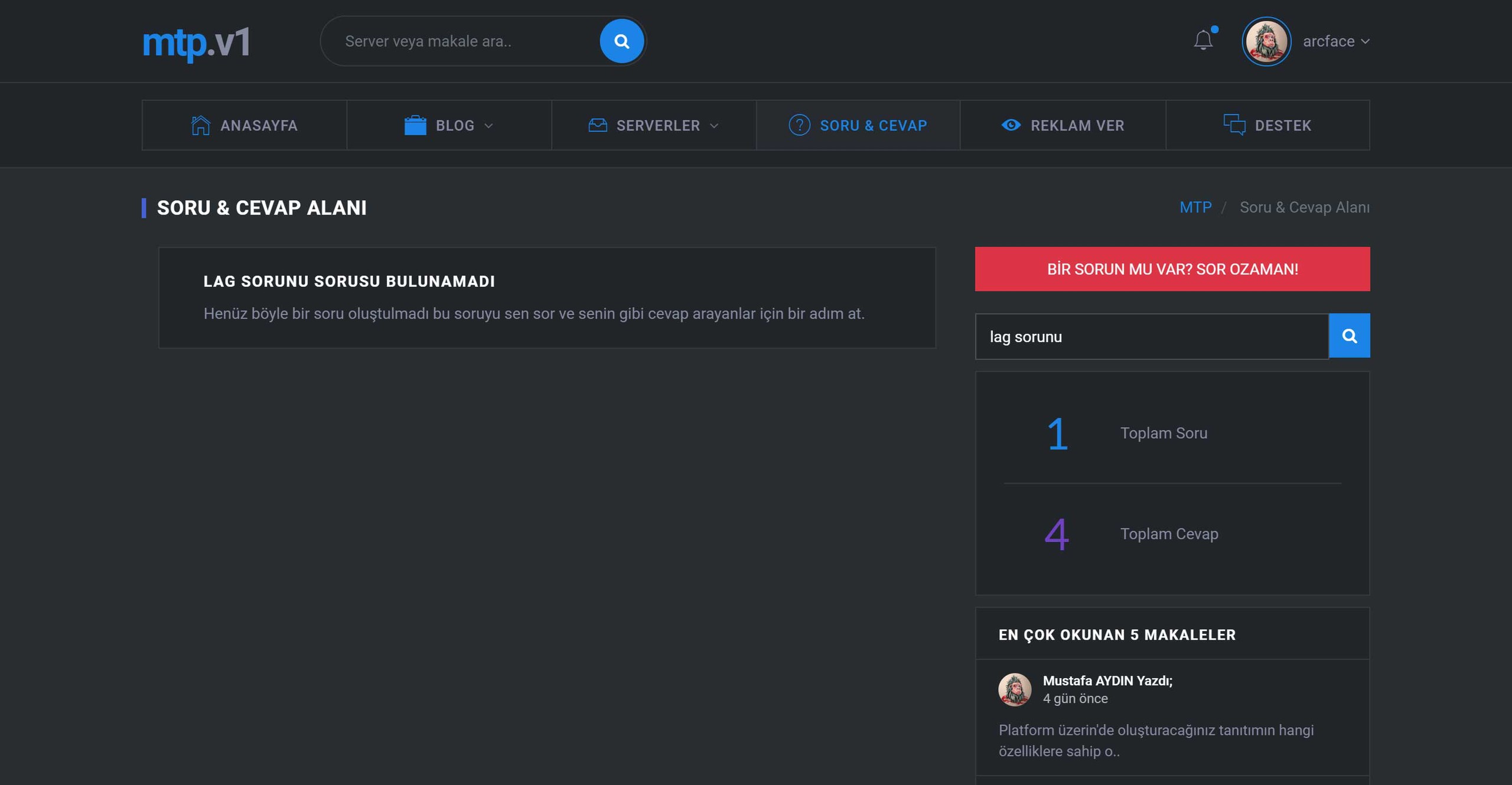Image resolution: width=1512 pixels, height=785 pixels.
Task: Click the red 'BİR SORUN MU VAR? SOR OZAMAN!' button
Action: tap(1172, 269)
